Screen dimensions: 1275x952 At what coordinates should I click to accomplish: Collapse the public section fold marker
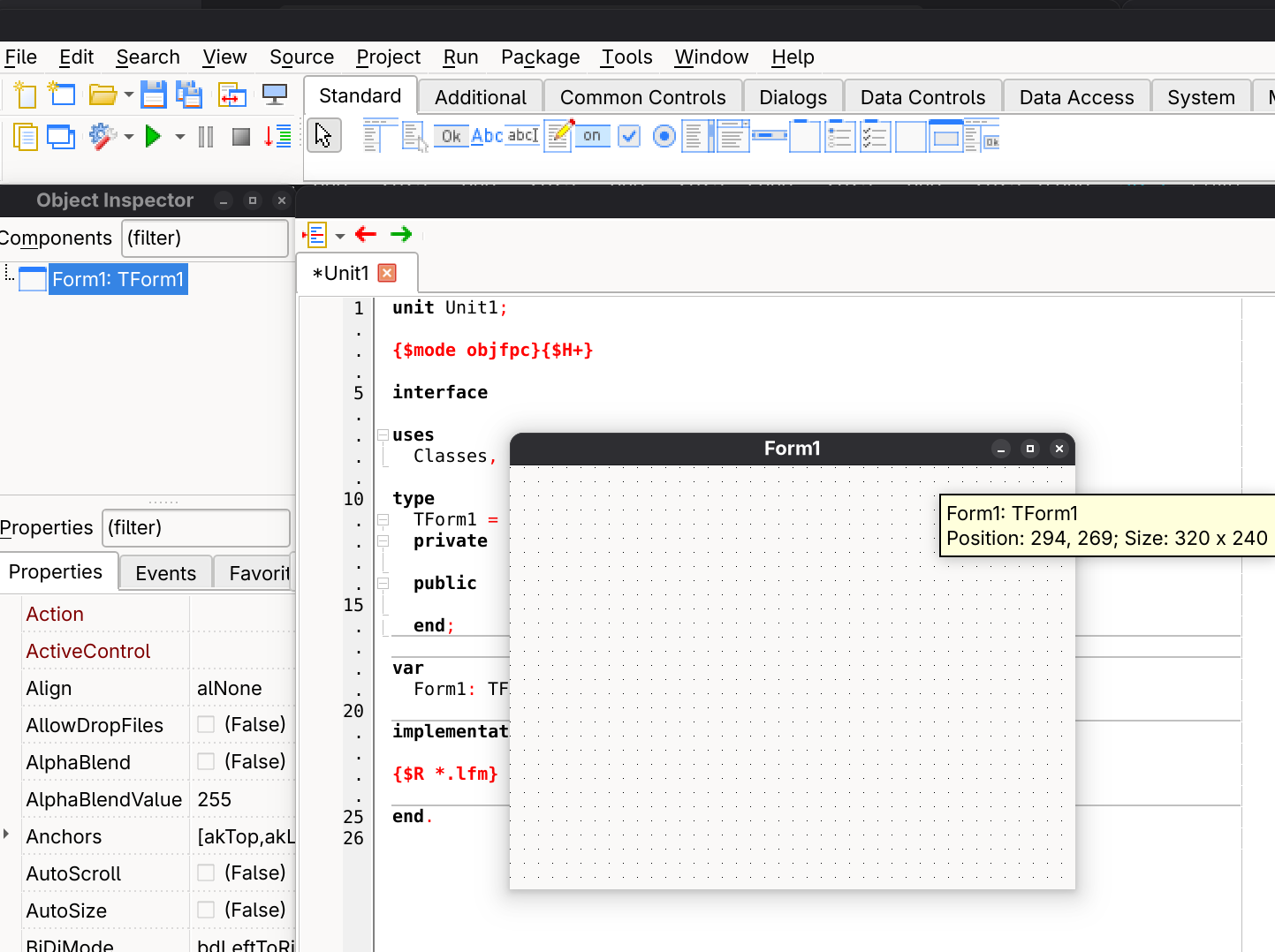383,583
